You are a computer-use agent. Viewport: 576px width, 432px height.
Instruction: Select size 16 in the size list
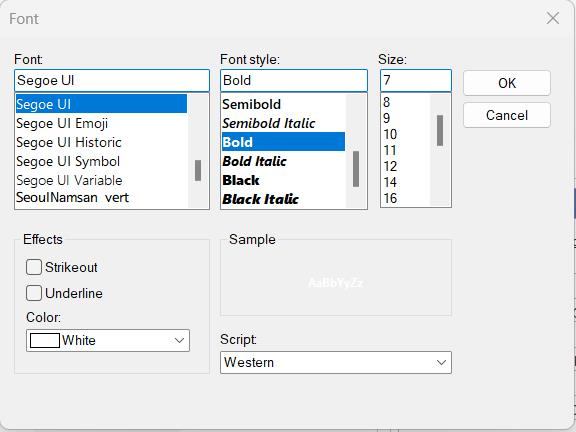pos(406,198)
